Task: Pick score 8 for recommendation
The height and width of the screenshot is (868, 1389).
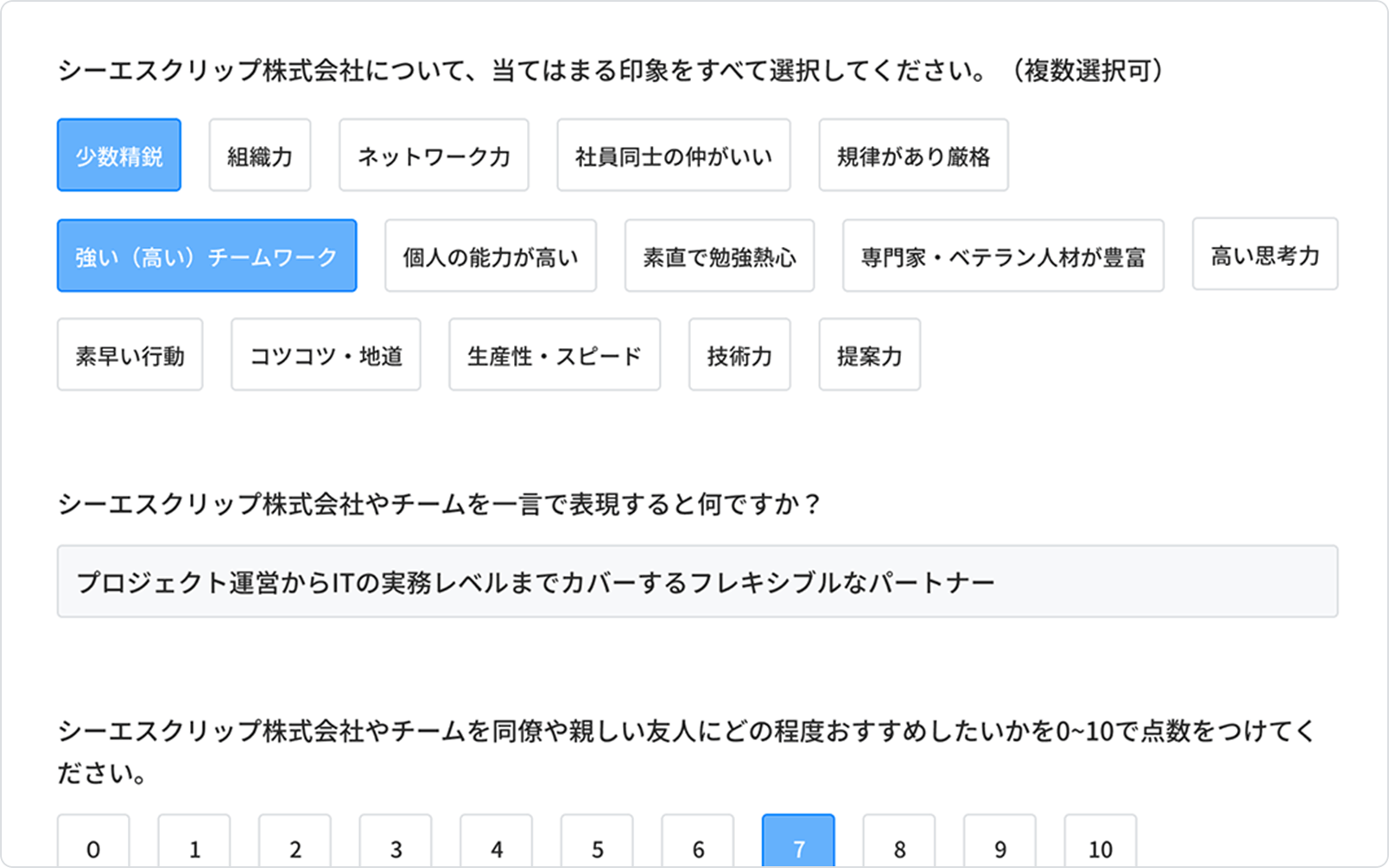Action: (x=899, y=841)
